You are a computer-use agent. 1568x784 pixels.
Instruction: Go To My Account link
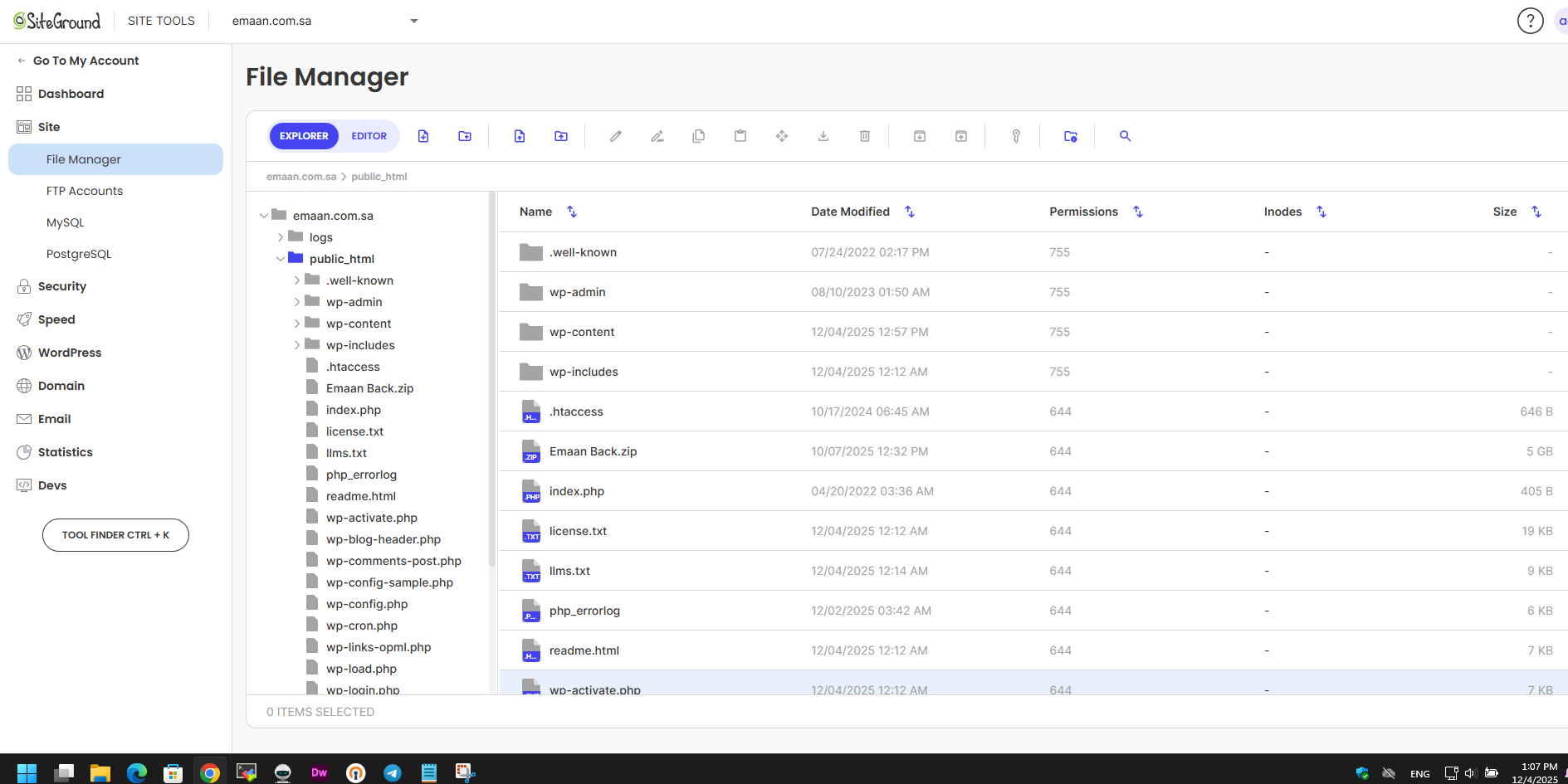(85, 61)
